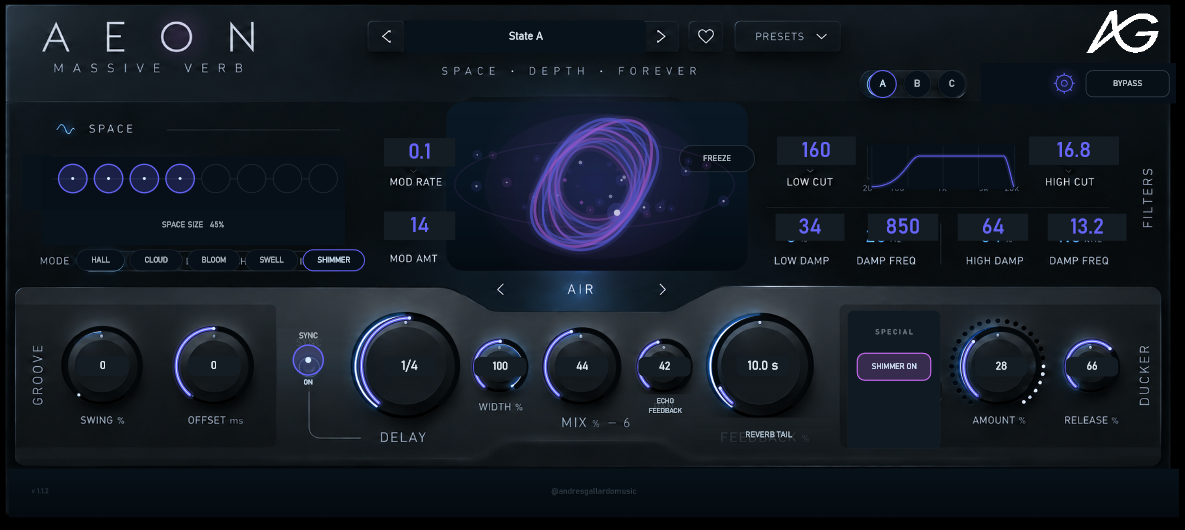Click the 'SPACE · DEPTH · FOREVER' tagline
This screenshot has width=1185, height=530.
click(x=571, y=71)
